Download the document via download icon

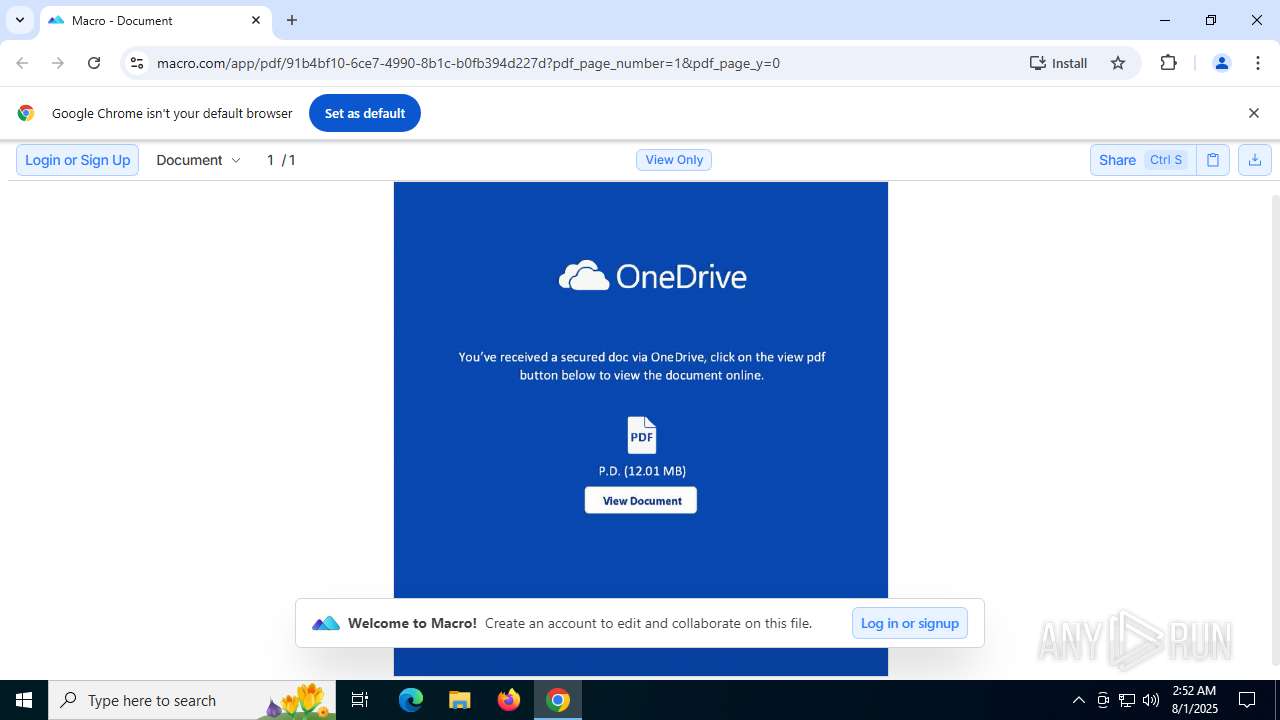(1254, 160)
